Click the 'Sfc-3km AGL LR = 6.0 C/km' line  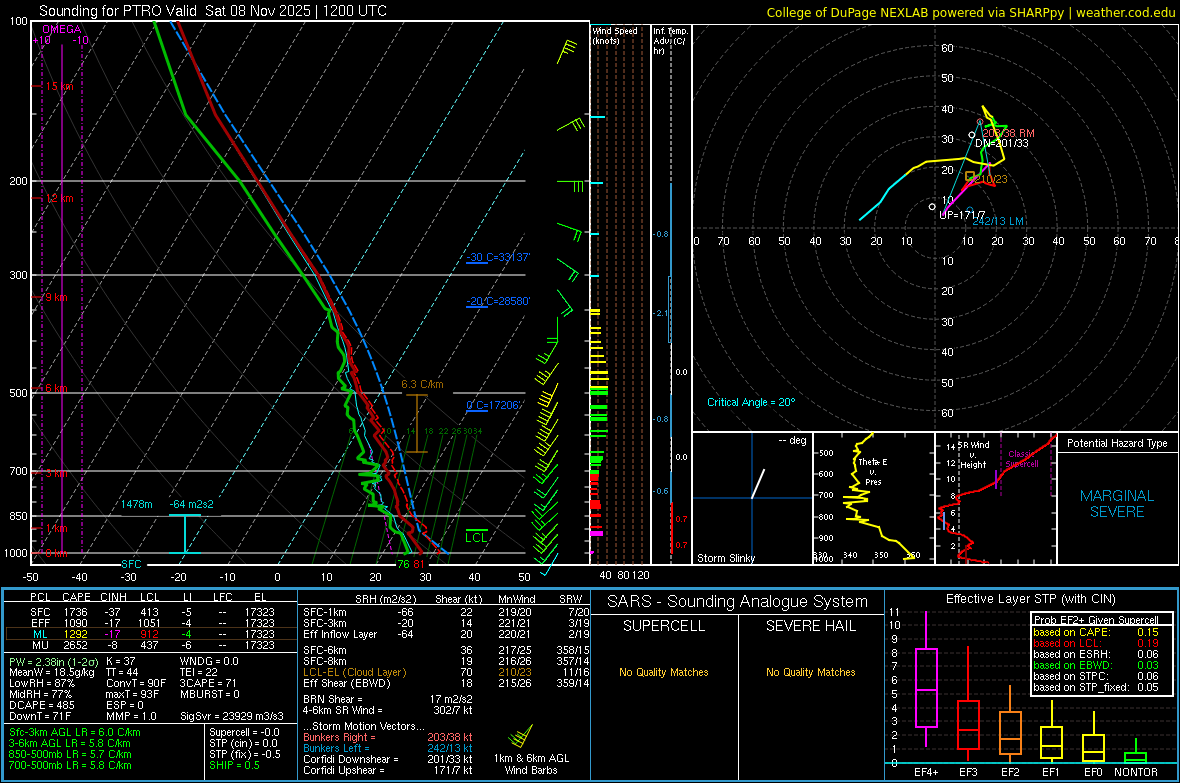(75, 732)
